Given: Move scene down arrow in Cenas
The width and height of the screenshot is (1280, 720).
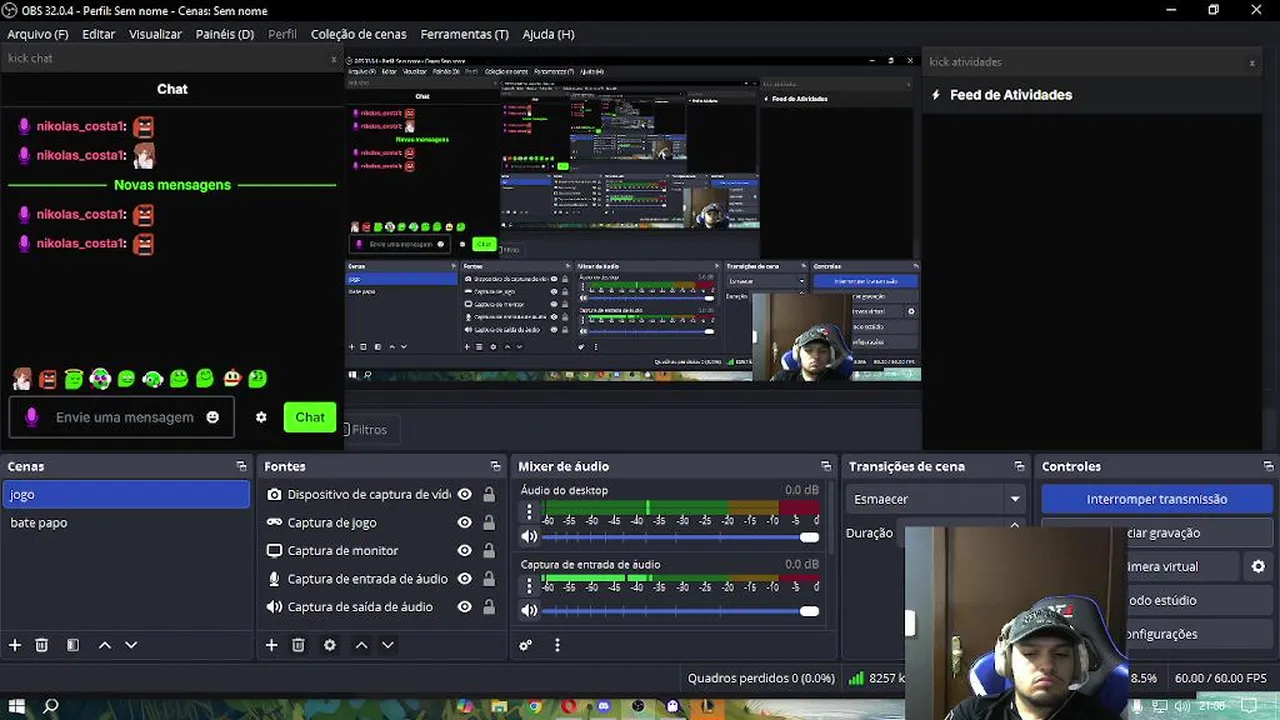Looking at the screenshot, I should (x=131, y=645).
